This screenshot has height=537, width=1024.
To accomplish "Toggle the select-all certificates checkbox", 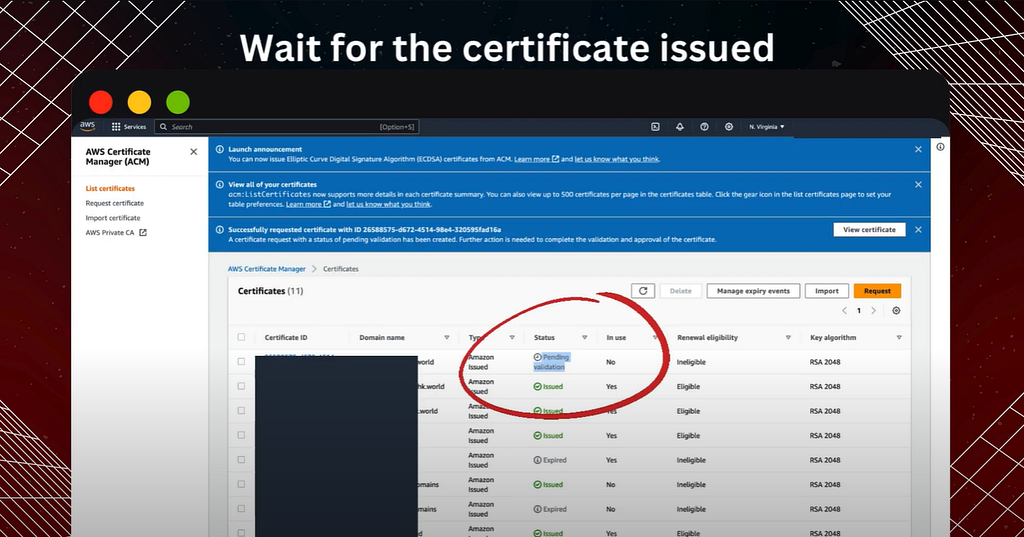I will 241,337.
